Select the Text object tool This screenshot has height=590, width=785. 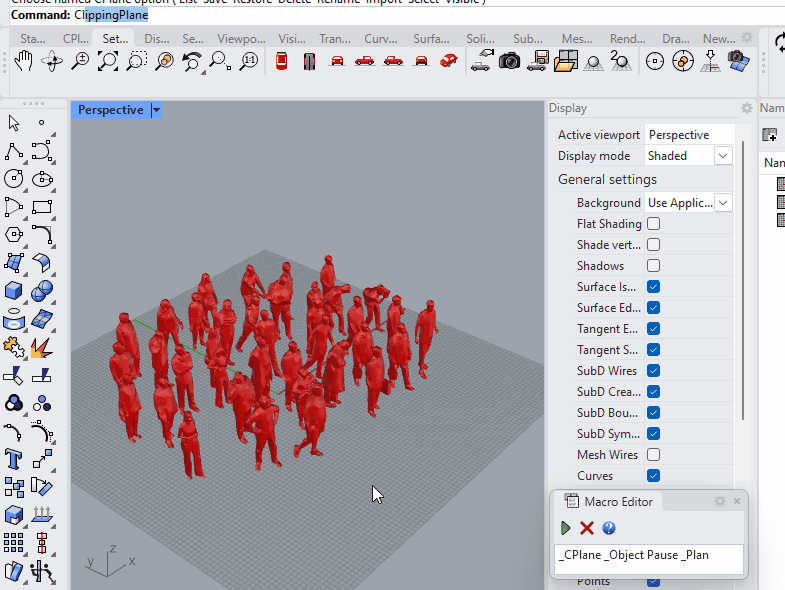coord(14,458)
